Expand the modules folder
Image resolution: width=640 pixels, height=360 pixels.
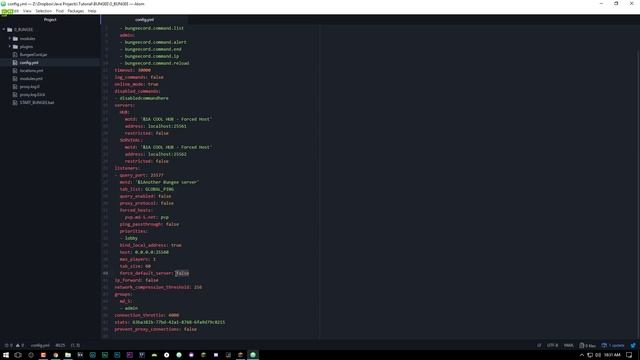click(x=10, y=38)
